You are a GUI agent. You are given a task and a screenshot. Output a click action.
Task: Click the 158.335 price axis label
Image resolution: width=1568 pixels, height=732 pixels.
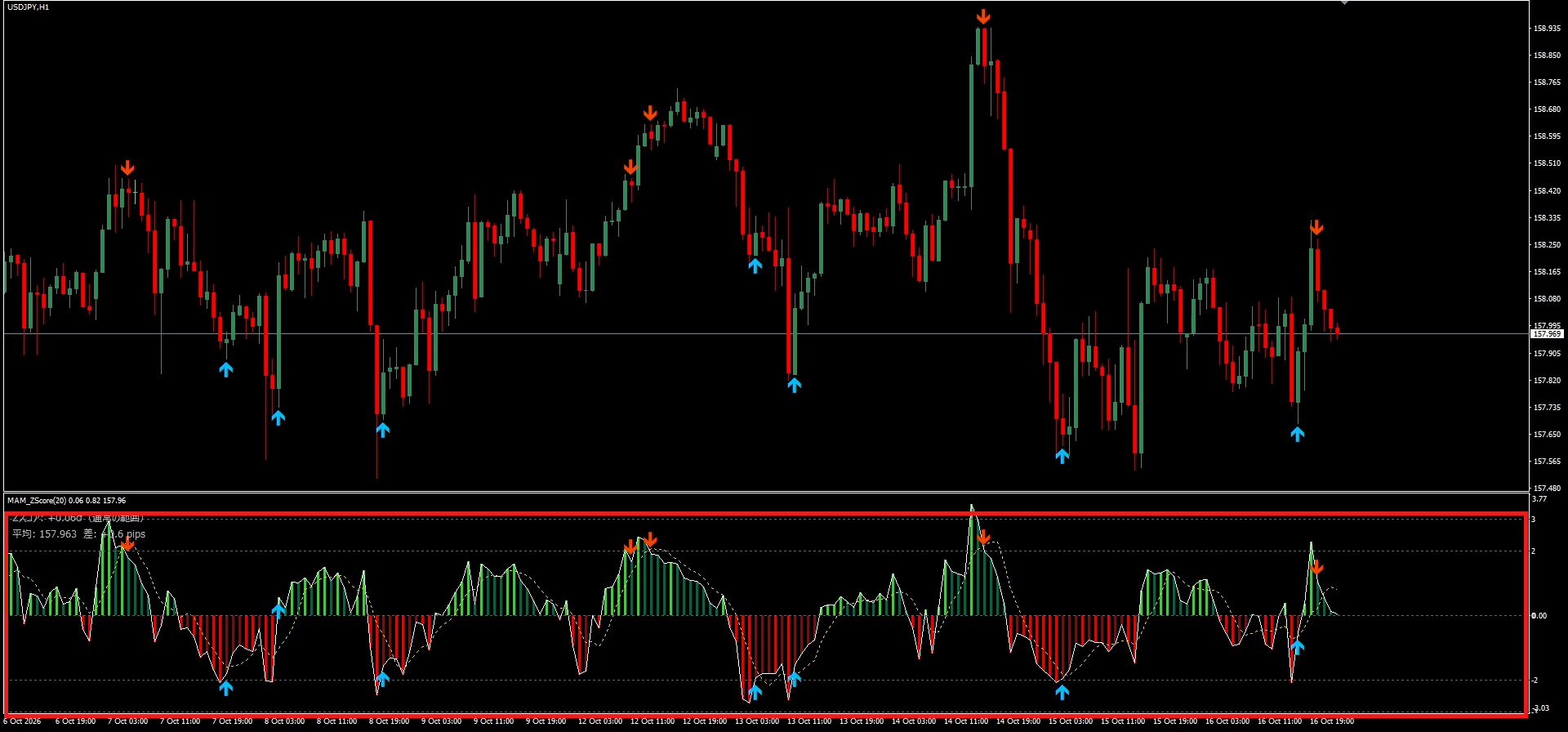coord(1548,218)
